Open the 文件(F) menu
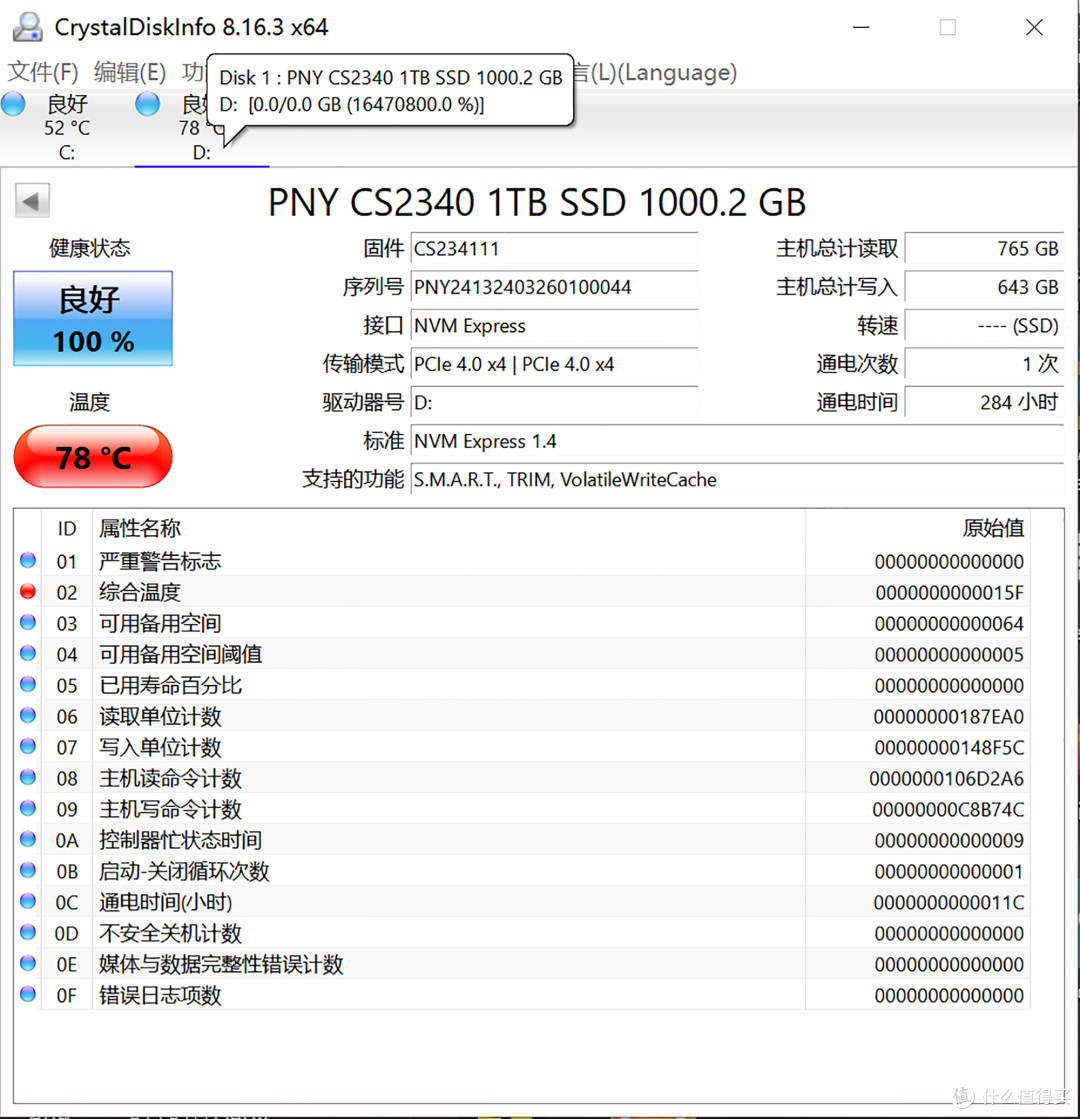The width and height of the screenshot is (1080, 1119). [42, 72]
